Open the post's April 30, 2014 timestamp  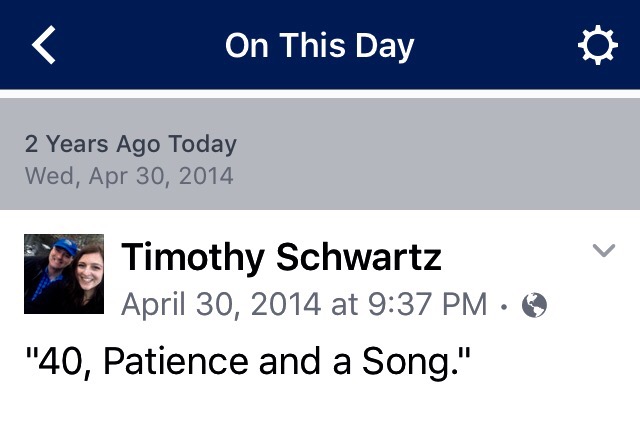coord(304,303)
